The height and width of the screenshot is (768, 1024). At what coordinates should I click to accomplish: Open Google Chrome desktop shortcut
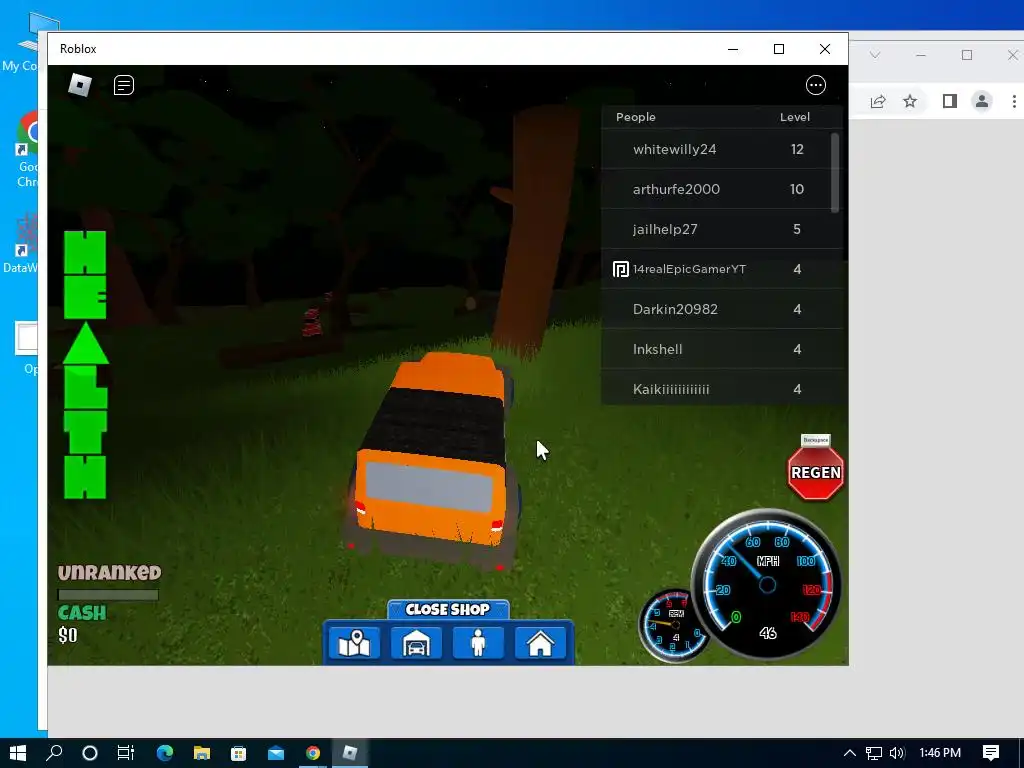(x=26, y=149)
